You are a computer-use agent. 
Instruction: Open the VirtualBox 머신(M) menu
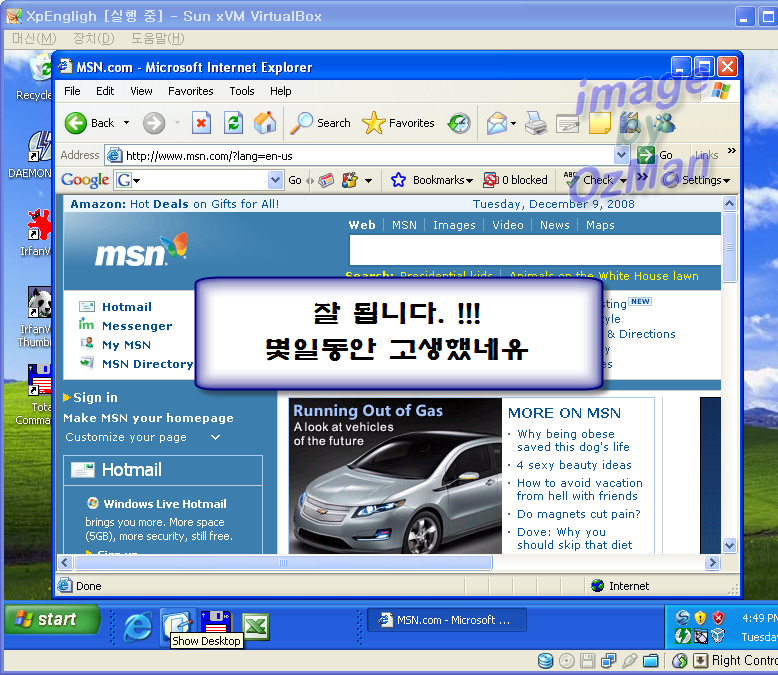[34, 38]
